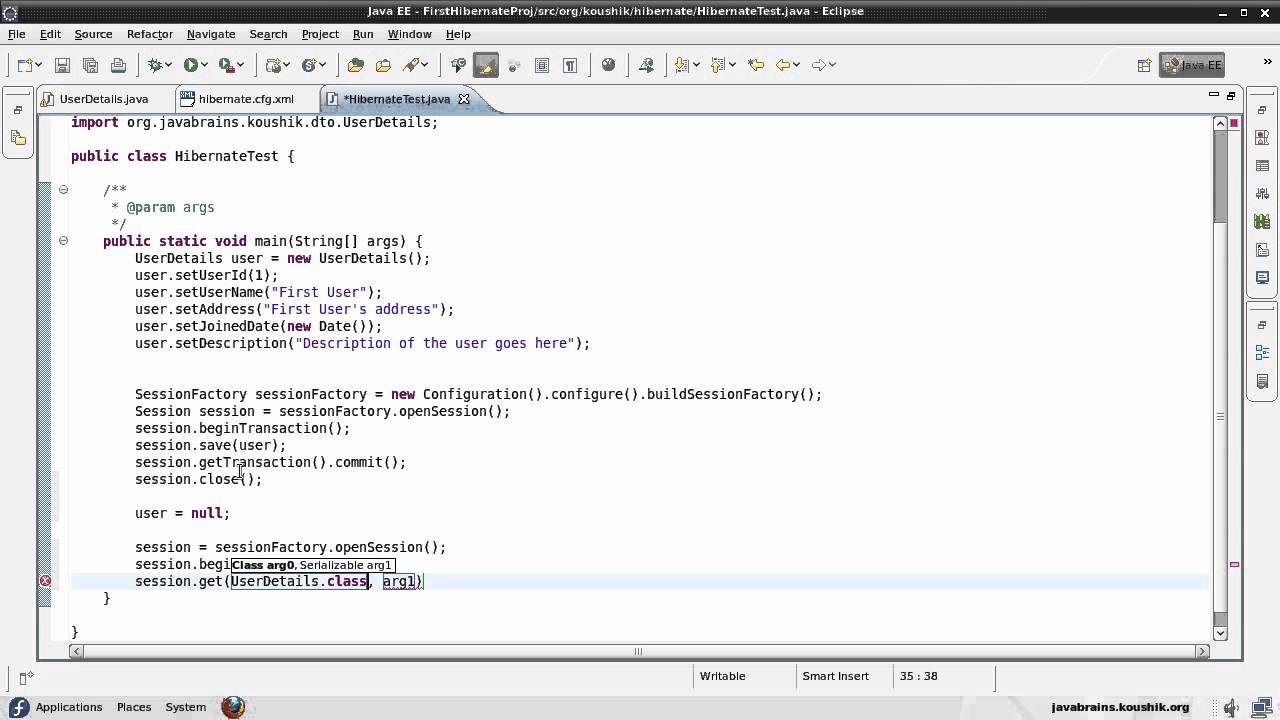Click the Back navigation arrow
The height and width of the screenshot is (720, 1280).
[x=783, y=65]
